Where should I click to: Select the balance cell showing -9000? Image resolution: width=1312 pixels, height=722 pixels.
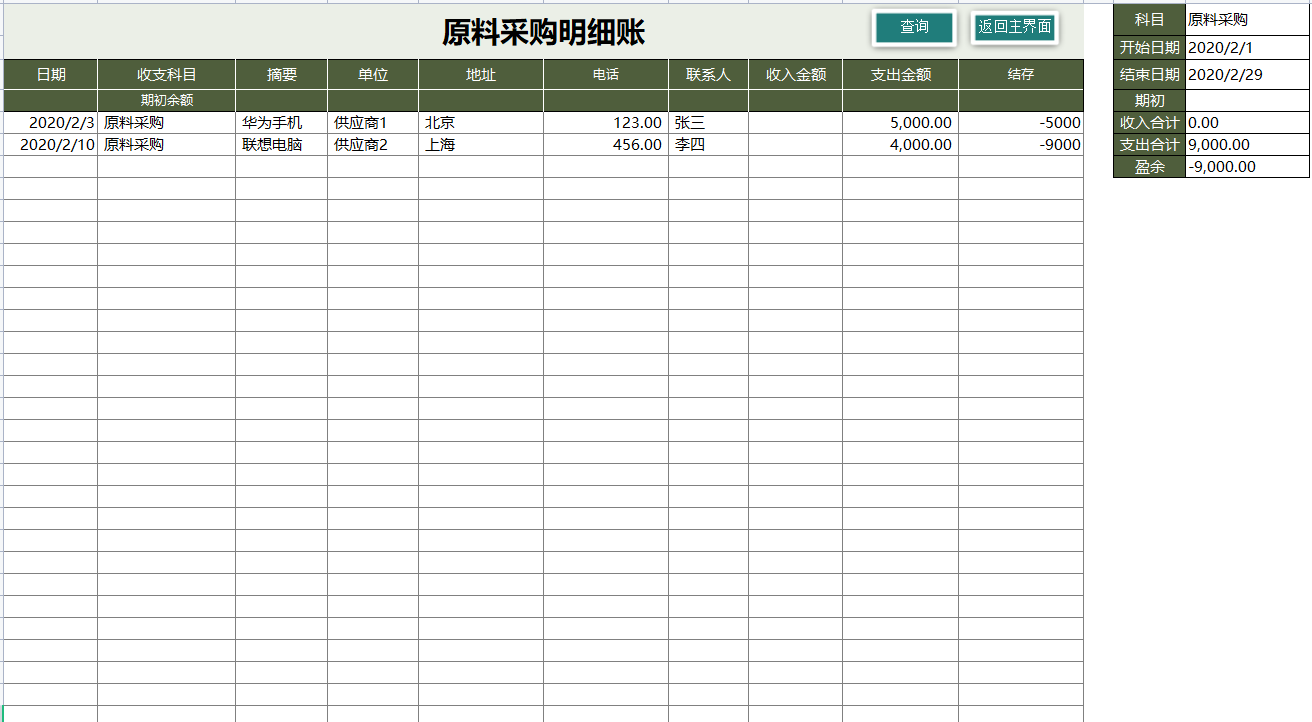click(x=1021, y=144)
